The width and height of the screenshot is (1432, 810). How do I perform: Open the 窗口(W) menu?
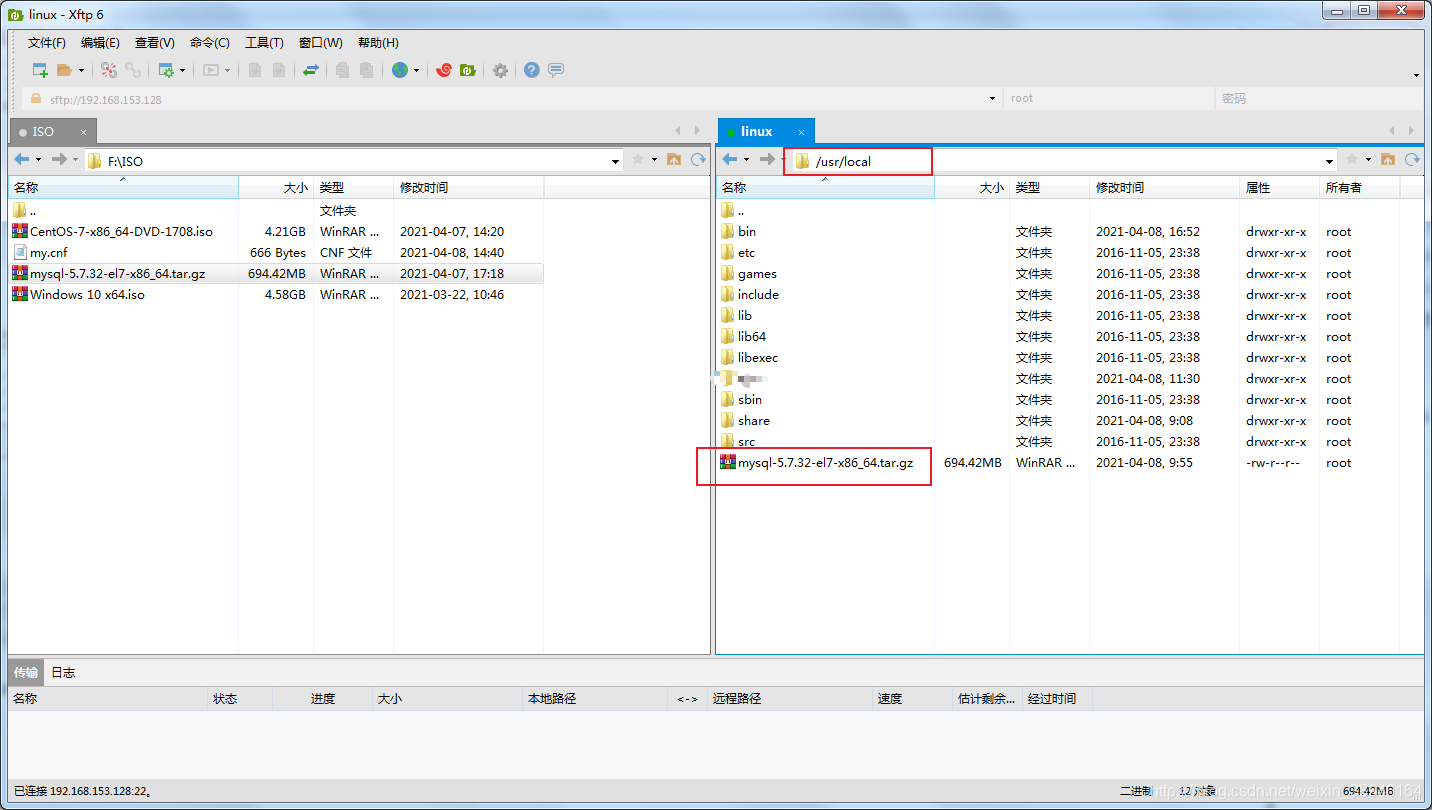click(x=321, y=43)
